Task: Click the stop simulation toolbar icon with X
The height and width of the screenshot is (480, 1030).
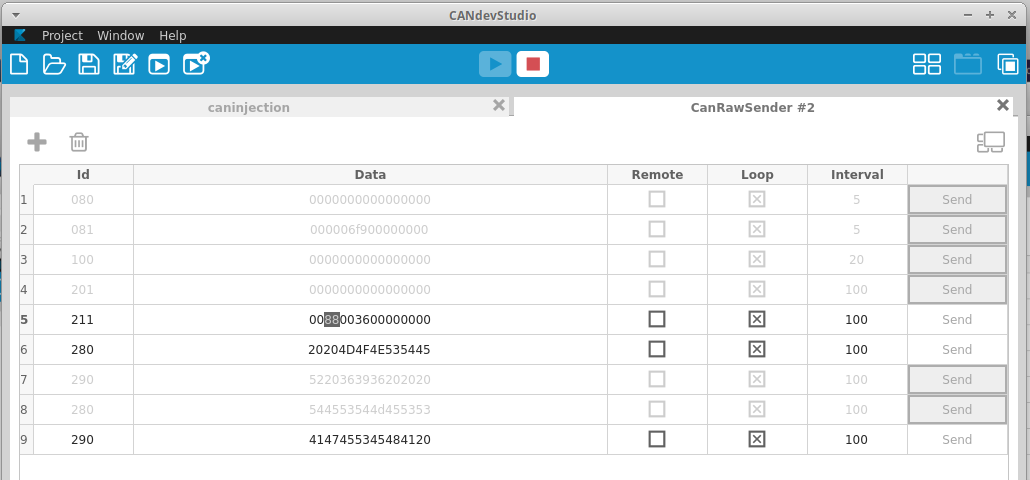Action: 196,64
